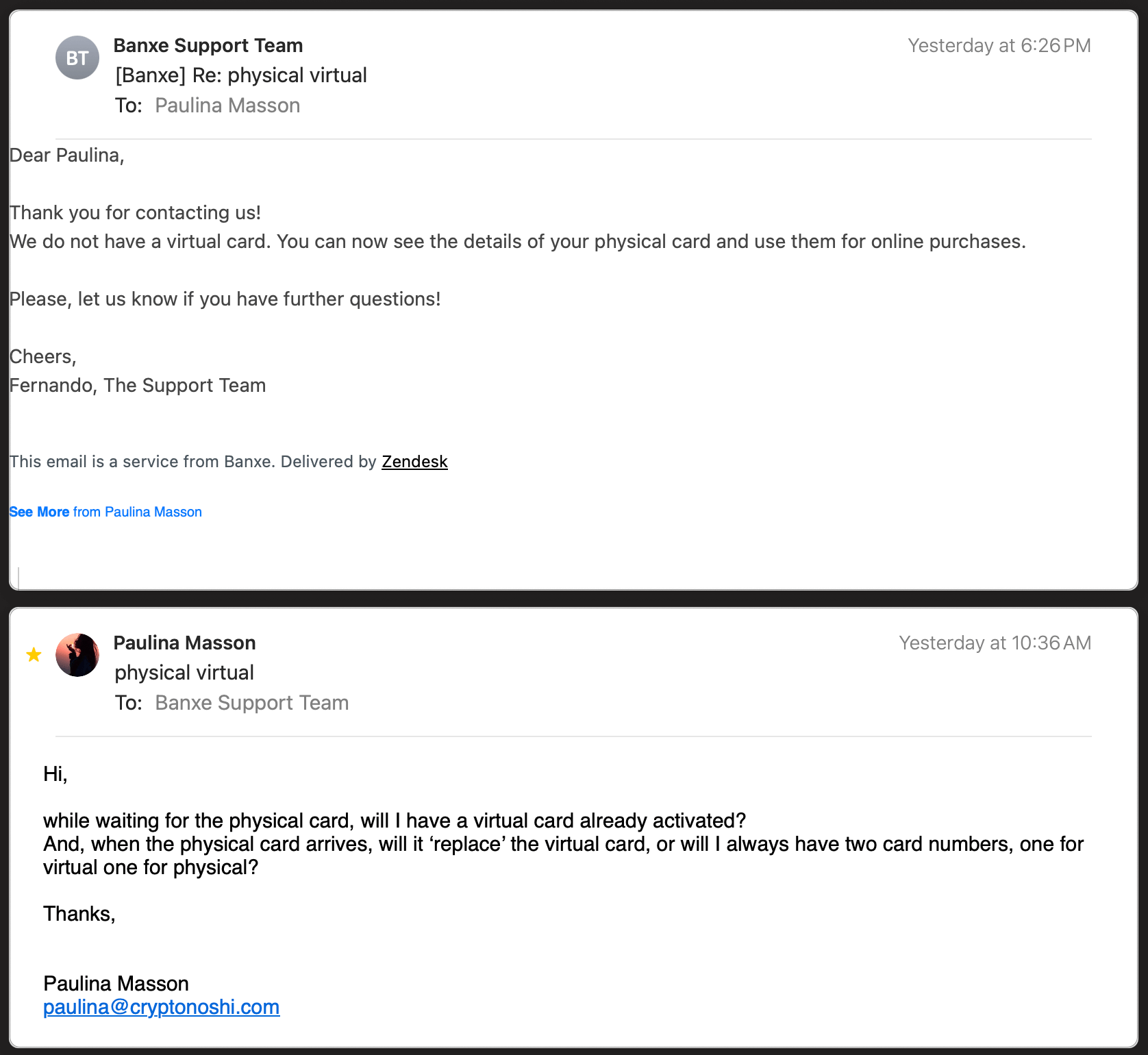Screen dimensions: 1148x1055
Task: Click the quoted text bar at bottom of first email
Action: click(x=18, y=578)
